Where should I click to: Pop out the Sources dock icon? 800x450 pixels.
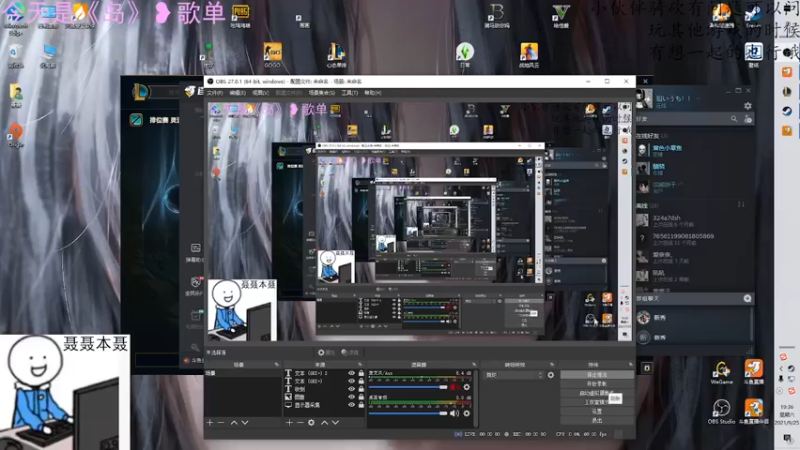[360, 365]
